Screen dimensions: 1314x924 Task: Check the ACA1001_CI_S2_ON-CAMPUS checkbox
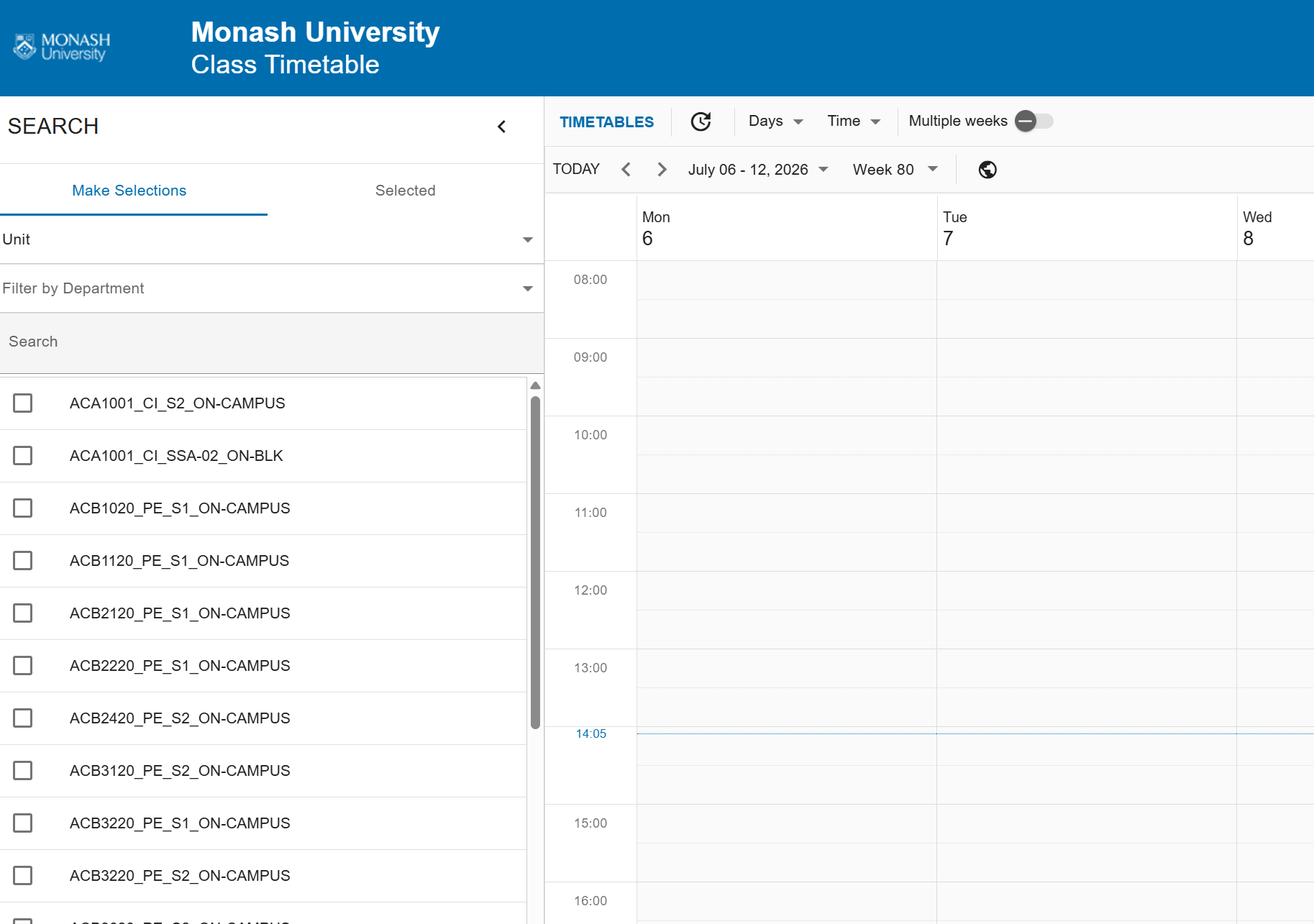[23, 403]
